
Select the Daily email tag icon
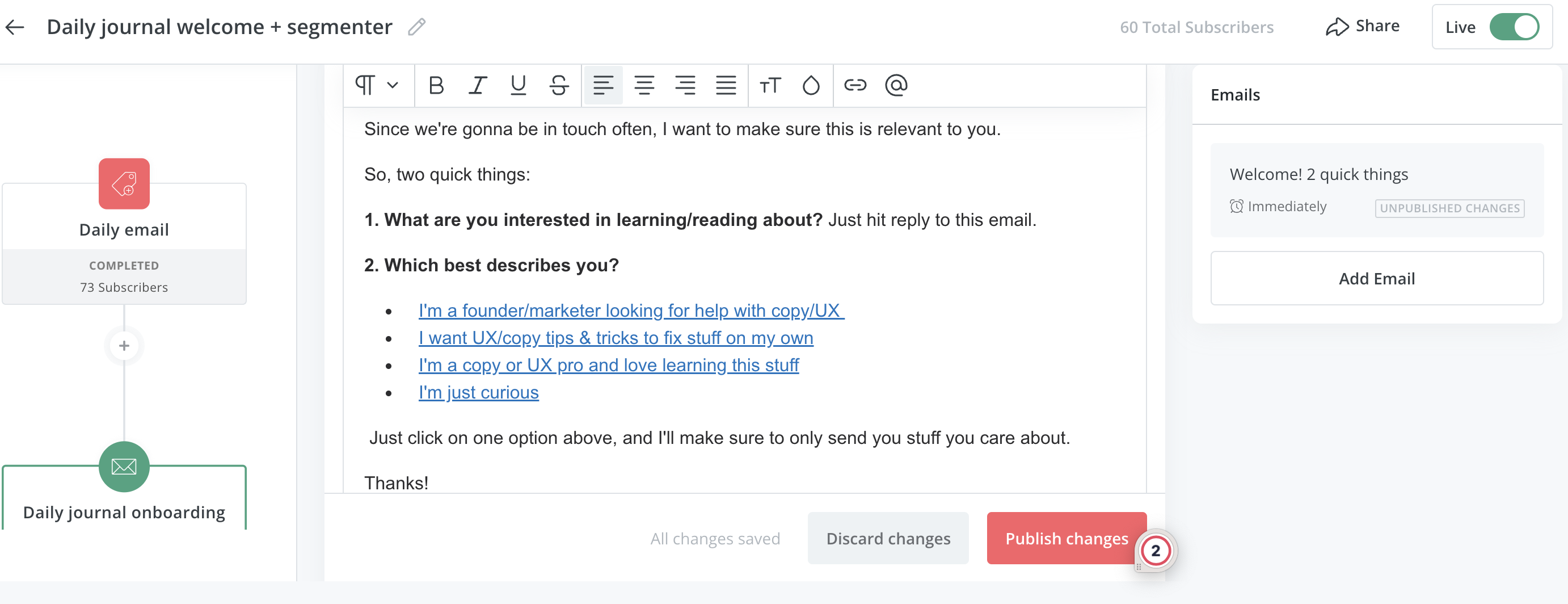(124, 184)
